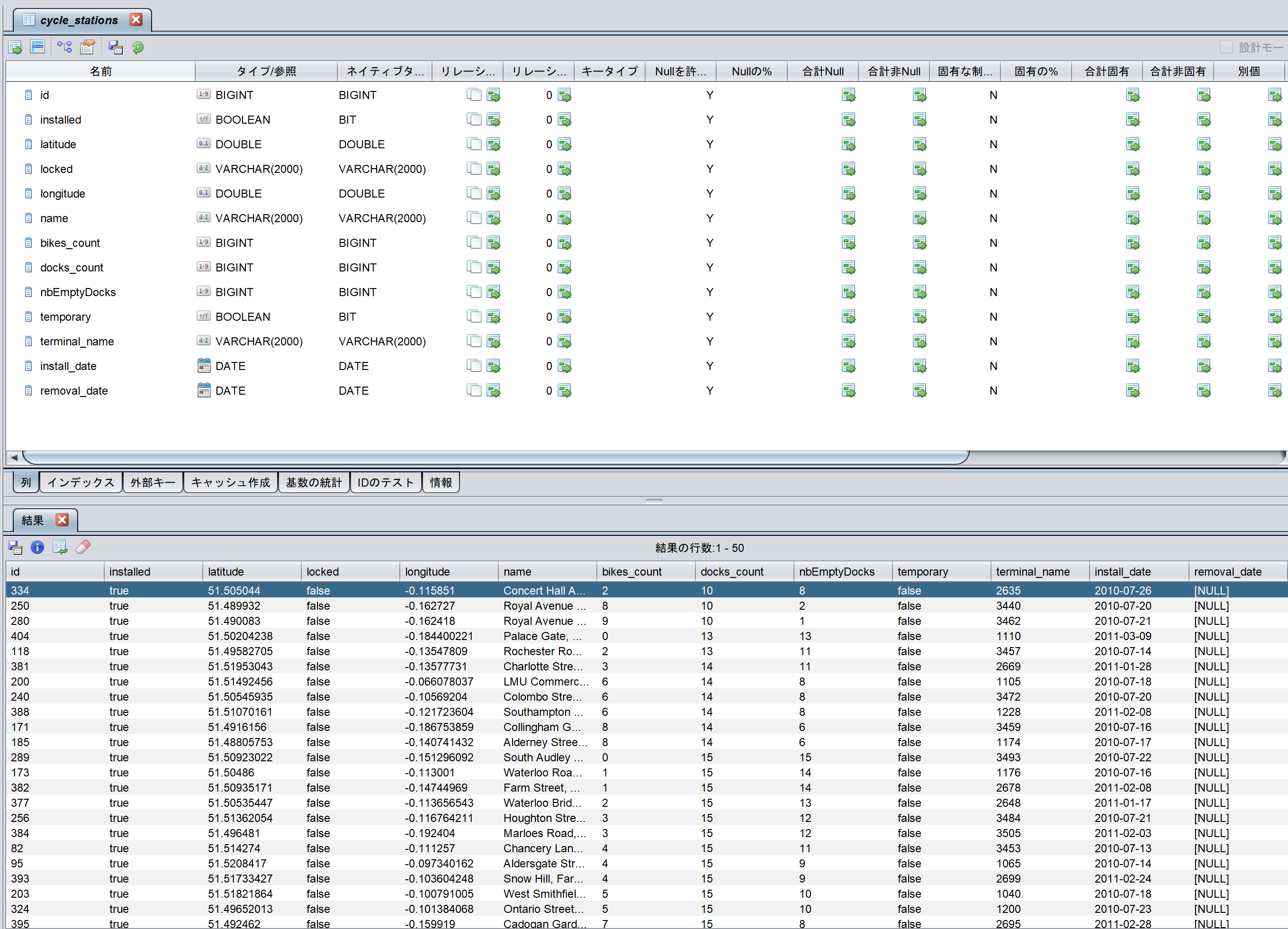
Task: Open the キャッシュ作成 tab
Action: 231,483
